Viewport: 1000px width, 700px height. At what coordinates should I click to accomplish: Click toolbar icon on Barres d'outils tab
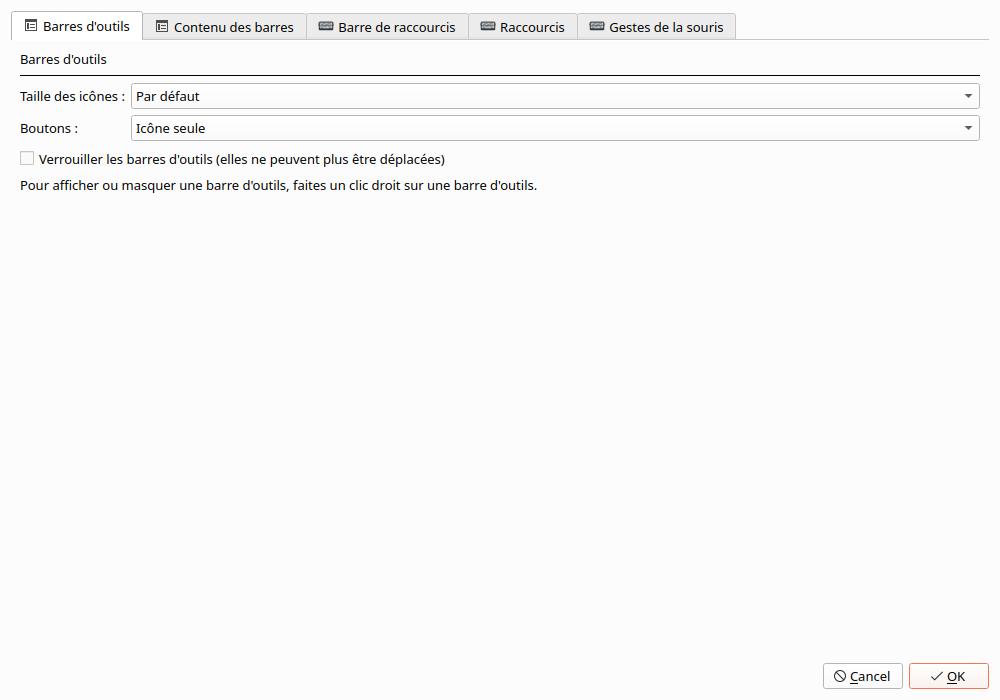click(31, 26)
